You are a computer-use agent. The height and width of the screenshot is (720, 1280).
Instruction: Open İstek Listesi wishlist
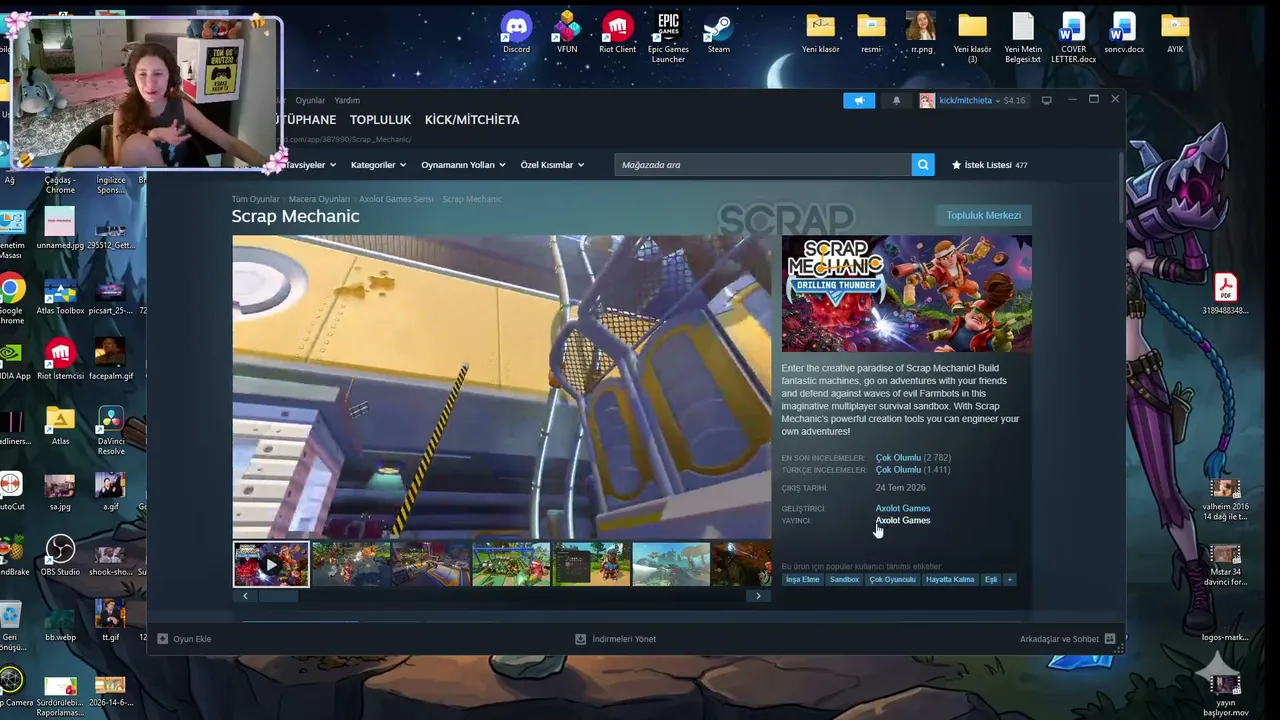coord(989,165)
